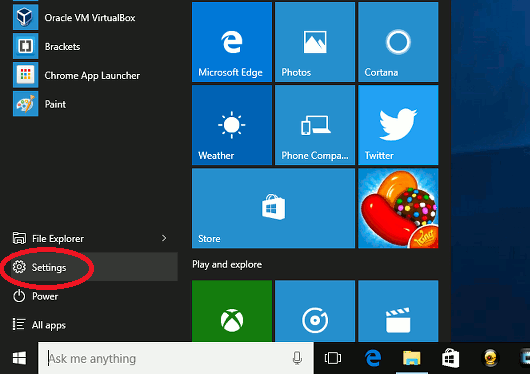Open File Explorer from Start menu
The height and width of the screenshot is (374, 530).
tap(90, 238)
